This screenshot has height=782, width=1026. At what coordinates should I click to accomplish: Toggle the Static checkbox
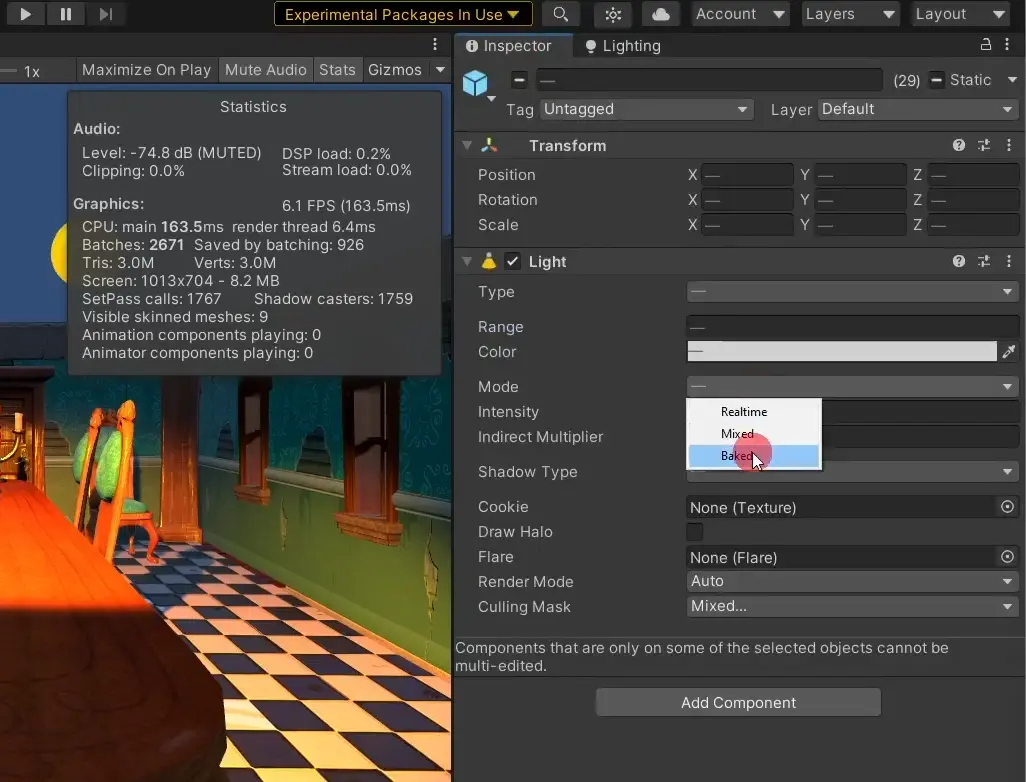pyautogui.click(x=937, y=80)
